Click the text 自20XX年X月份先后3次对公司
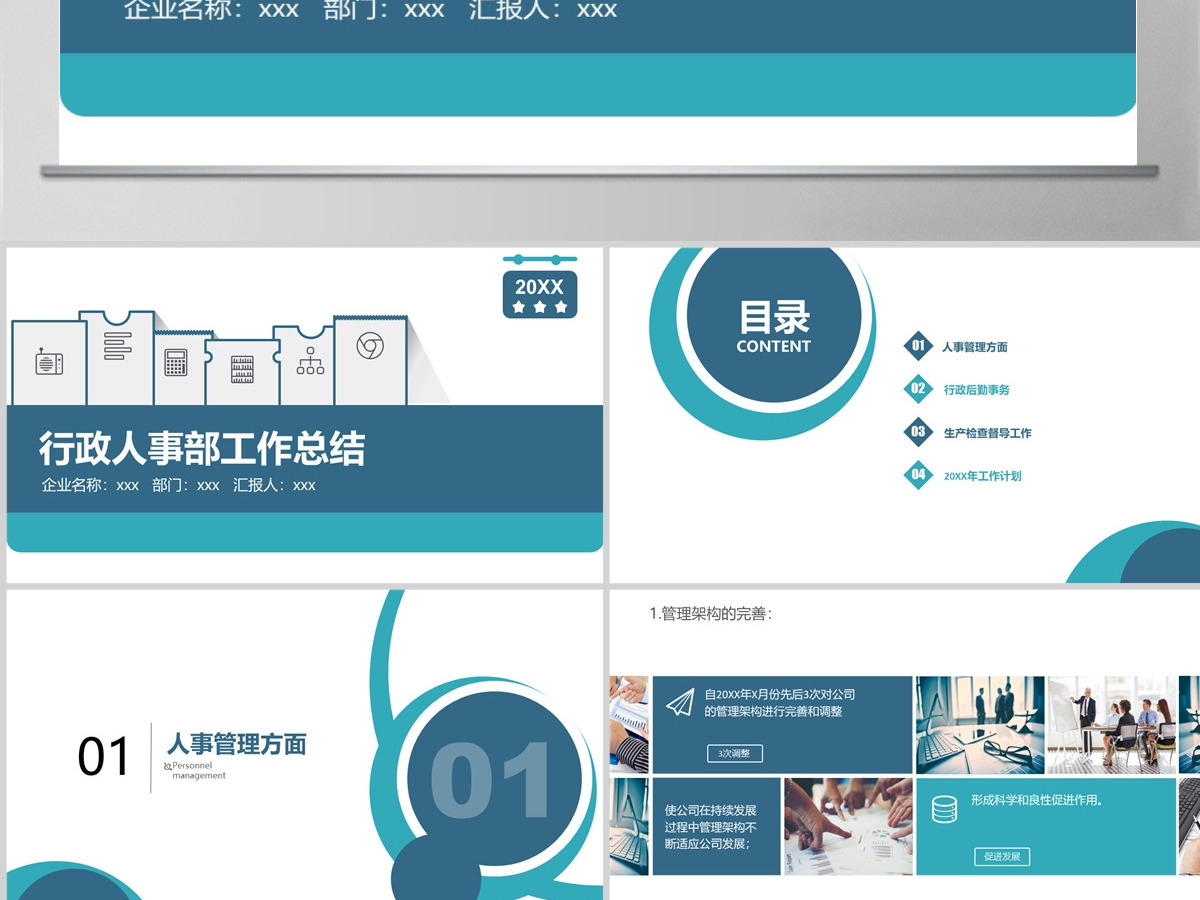The image size is (1200, 900). coord(780,694)
